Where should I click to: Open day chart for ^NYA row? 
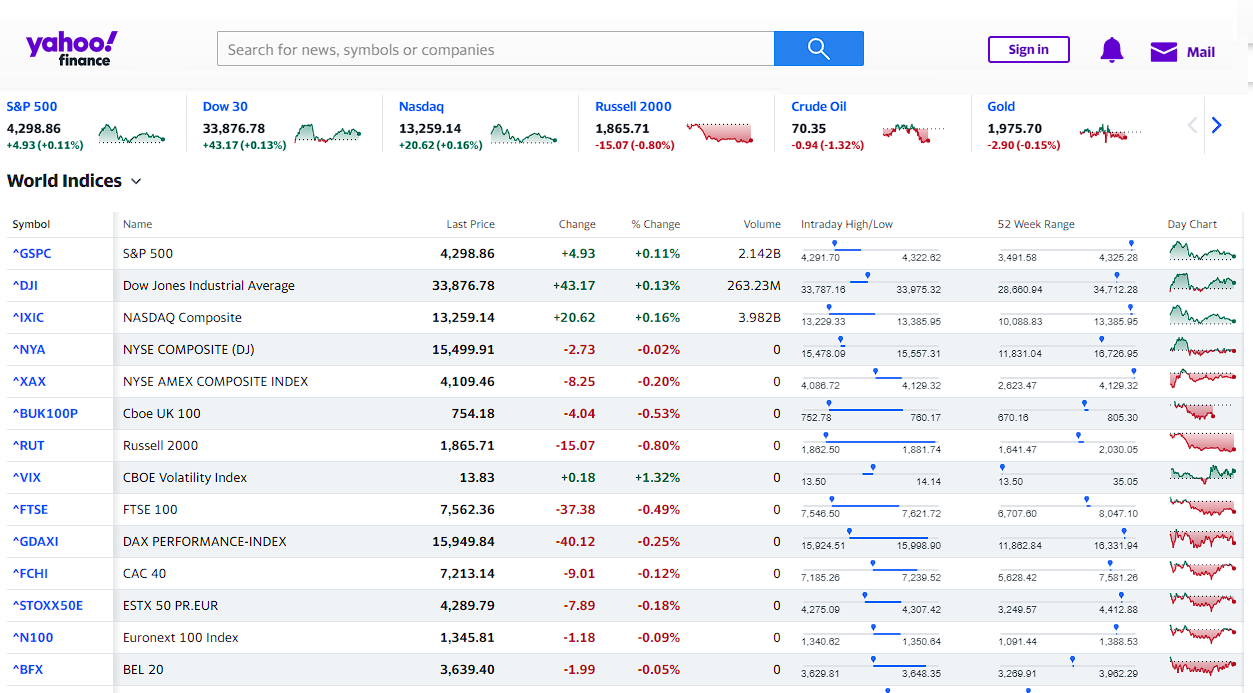tap(1202, 348)
